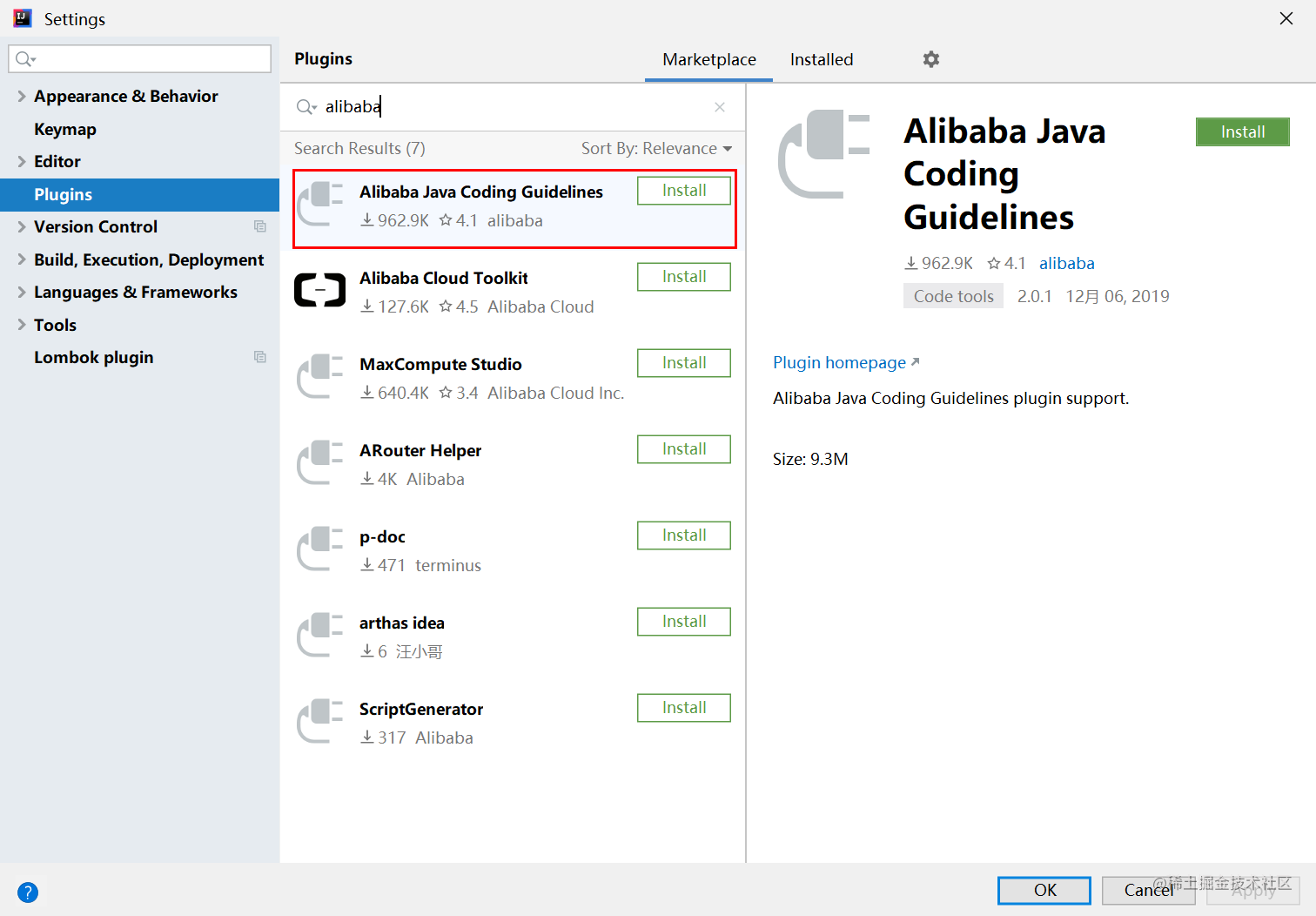
Task: Click the OK button
Action: 1044,890
